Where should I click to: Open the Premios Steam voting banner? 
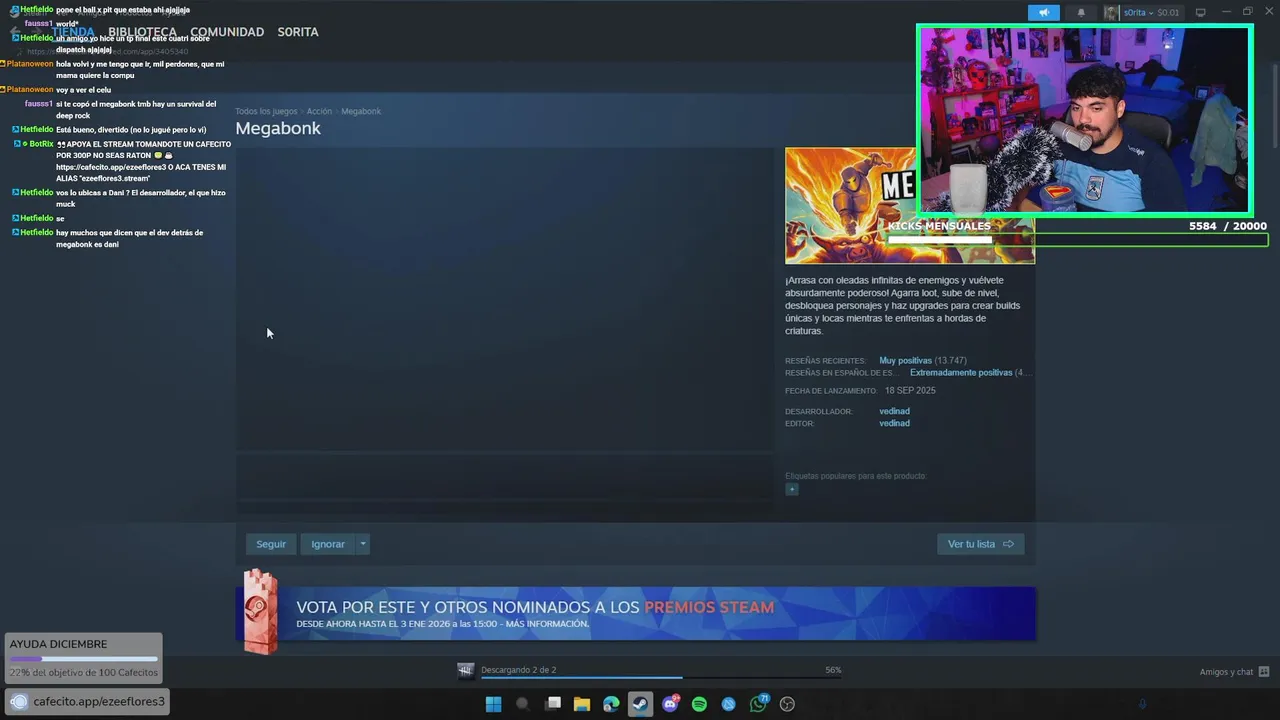[636, 613]
